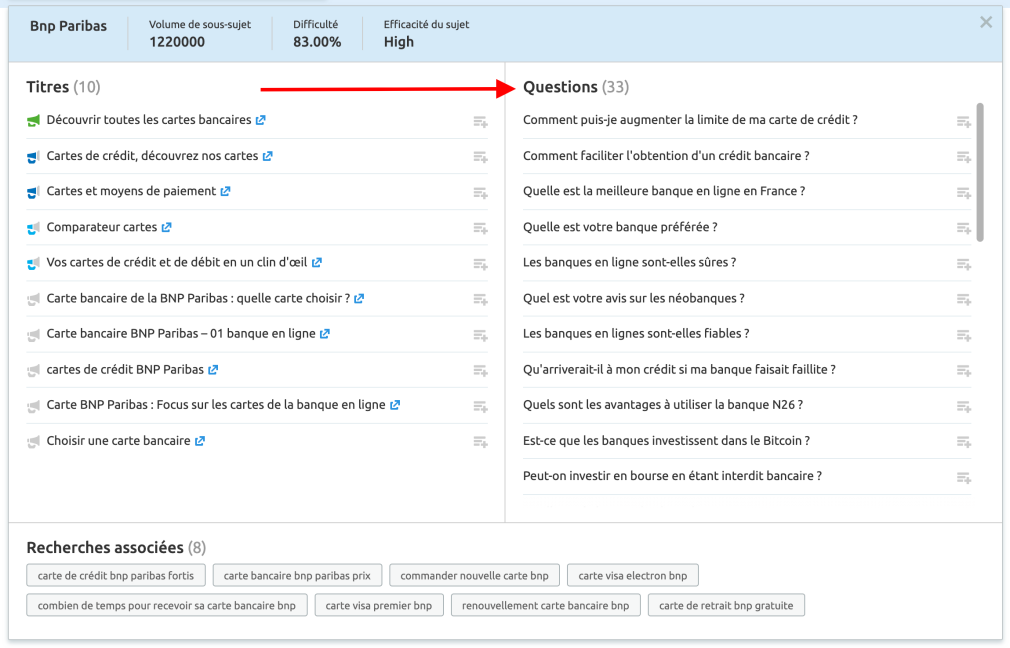Open external link for 'Cartes et moyens de paiement'

pos(225,191)
